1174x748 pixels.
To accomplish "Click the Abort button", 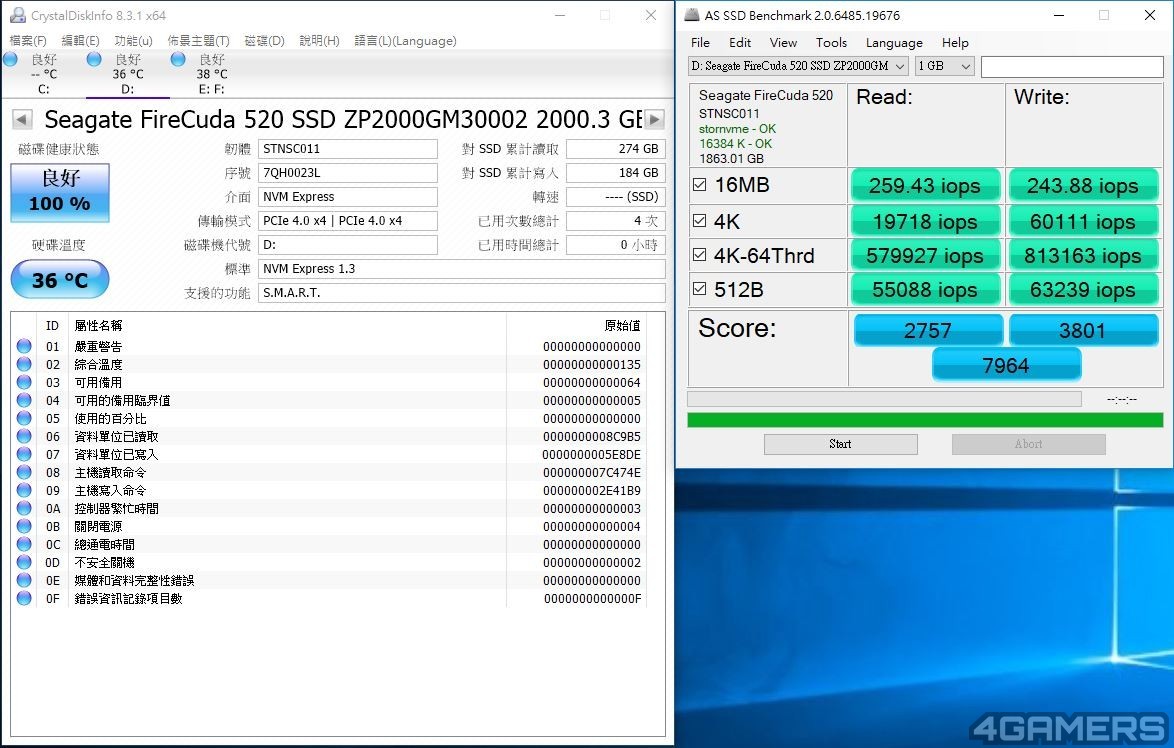I will [1029, 444].
